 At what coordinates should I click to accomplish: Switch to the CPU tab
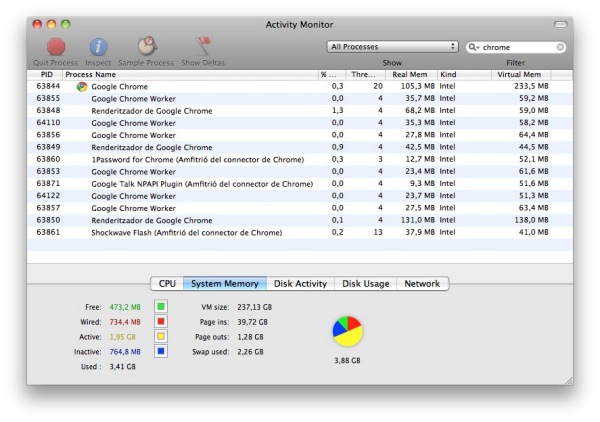point(167,284)
